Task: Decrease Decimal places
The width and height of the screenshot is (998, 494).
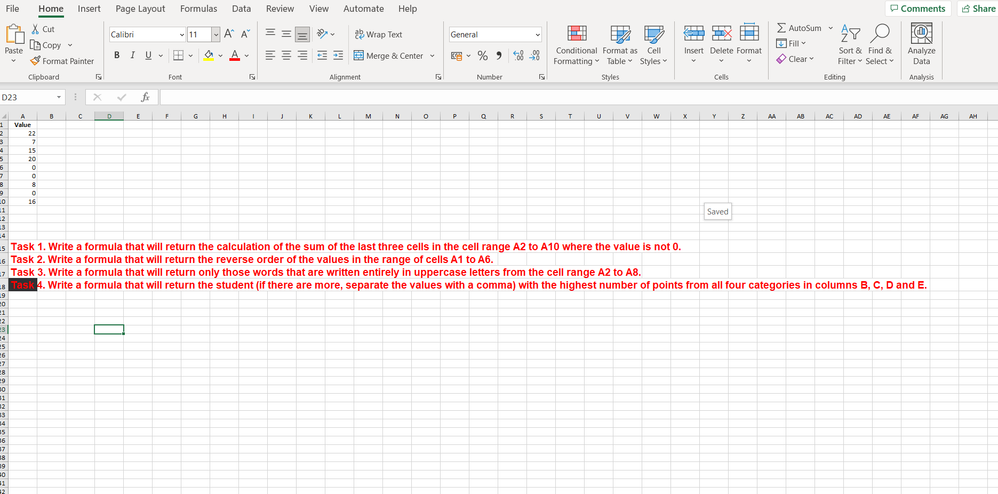Action: pyautogui.click(x=534, y=56)
